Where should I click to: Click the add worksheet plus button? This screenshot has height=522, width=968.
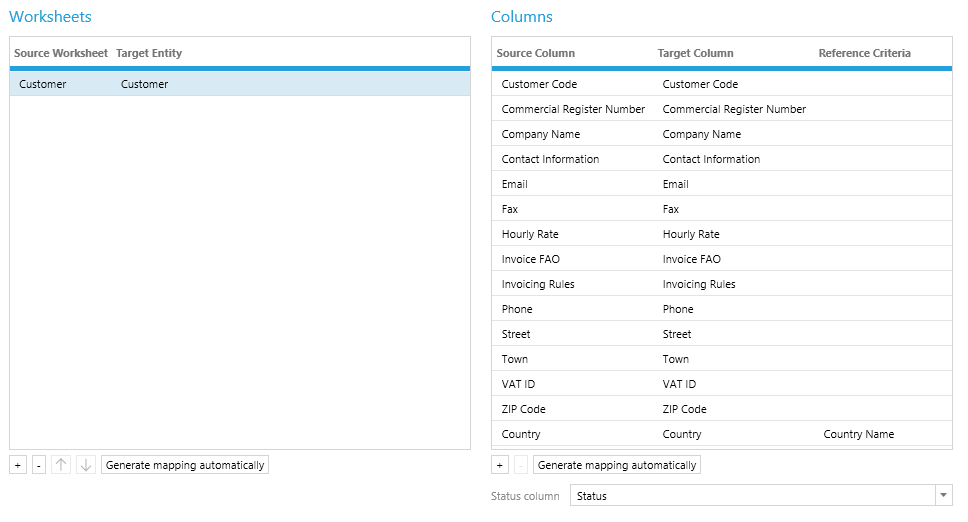(18, 465)
